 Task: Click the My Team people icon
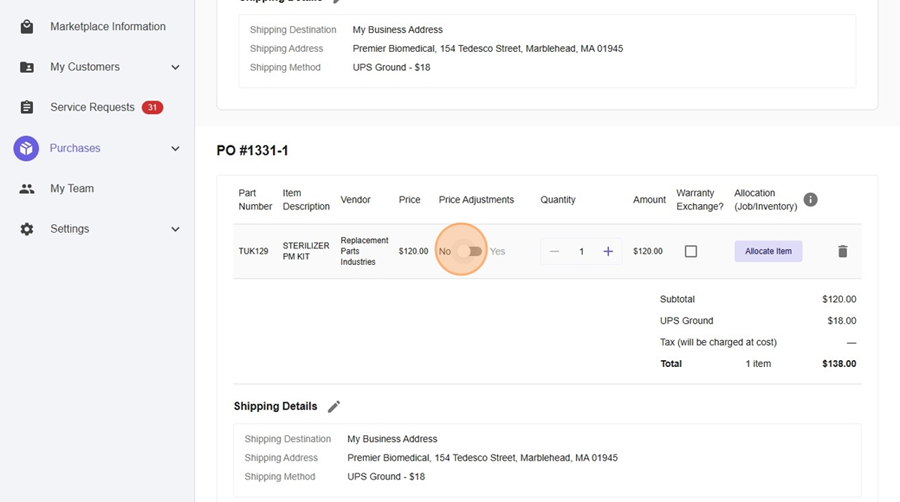(x=27, y=188)
